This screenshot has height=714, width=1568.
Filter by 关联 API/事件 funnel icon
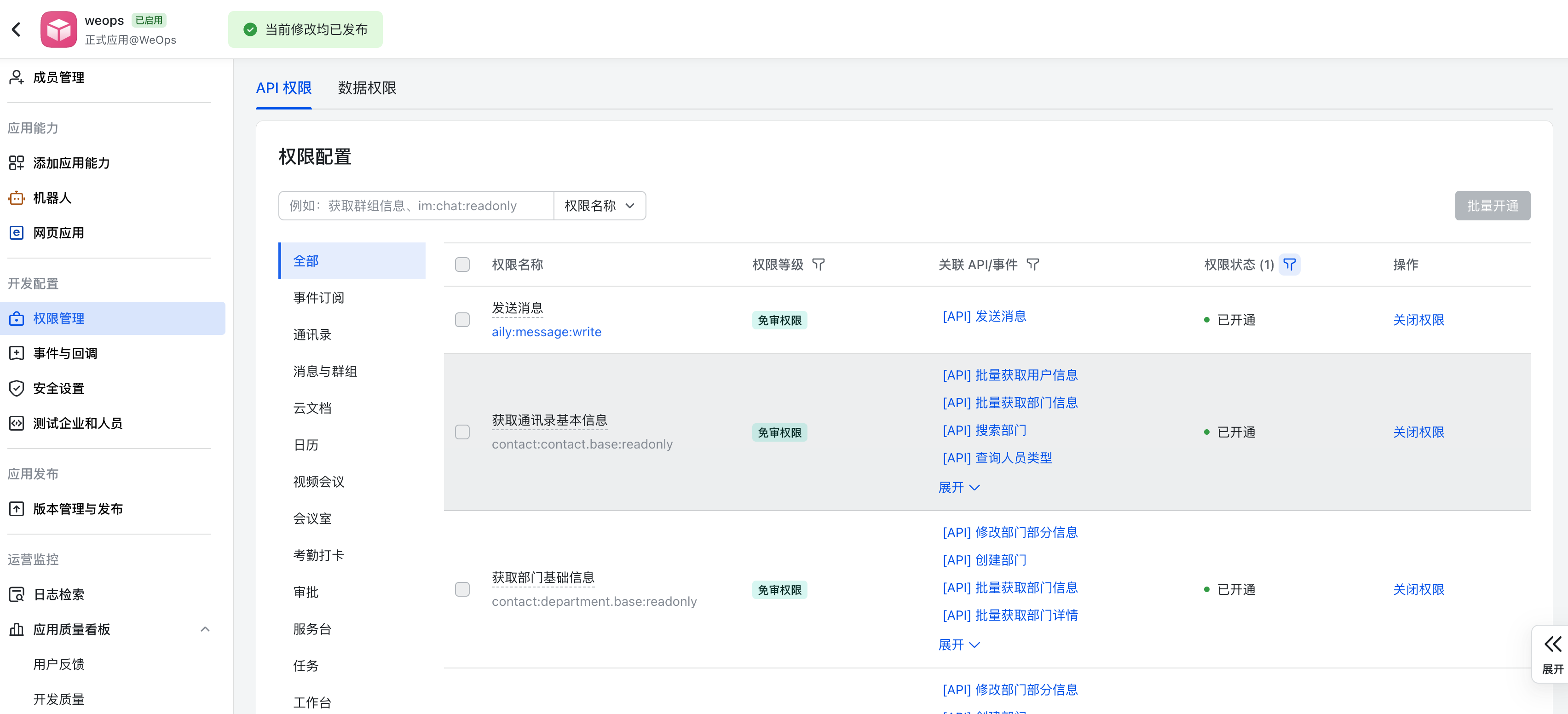click(x=1033, y=264)
